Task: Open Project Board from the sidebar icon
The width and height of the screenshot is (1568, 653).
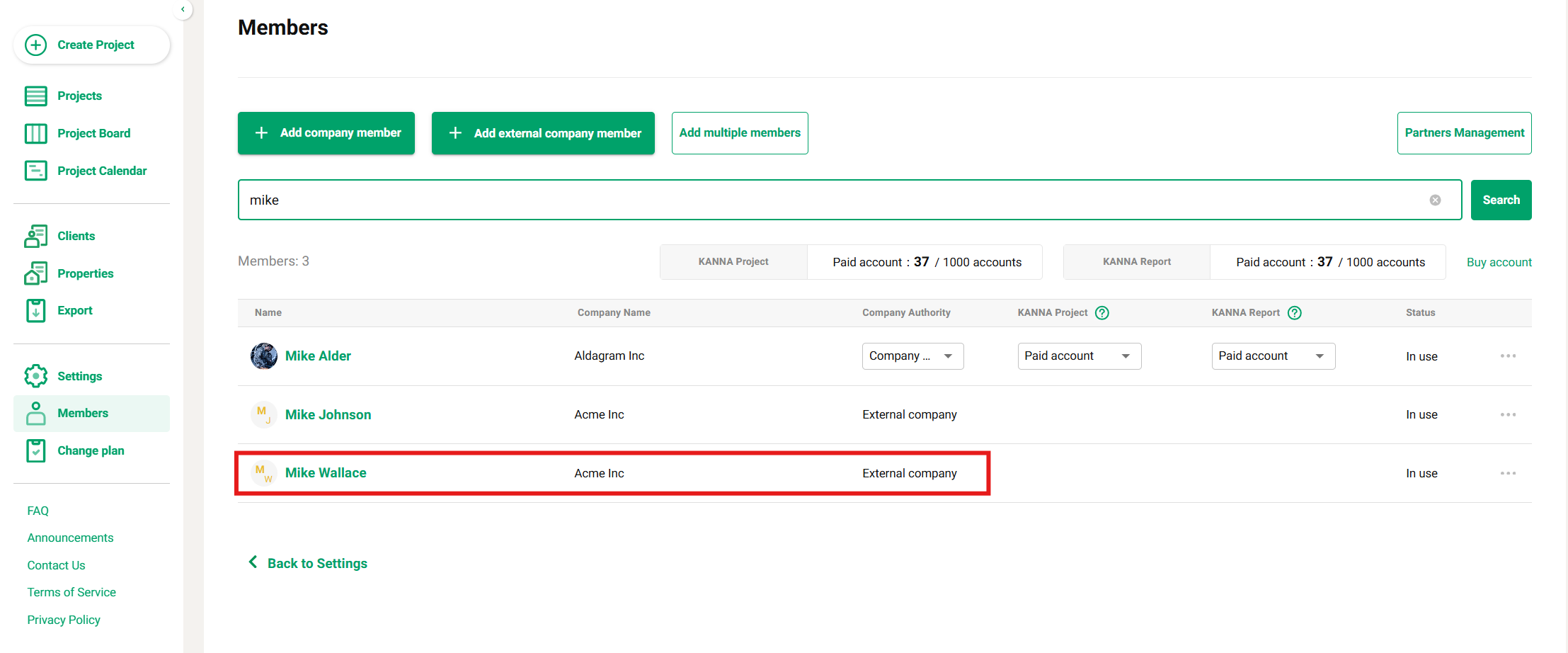Action: (35, 133)
